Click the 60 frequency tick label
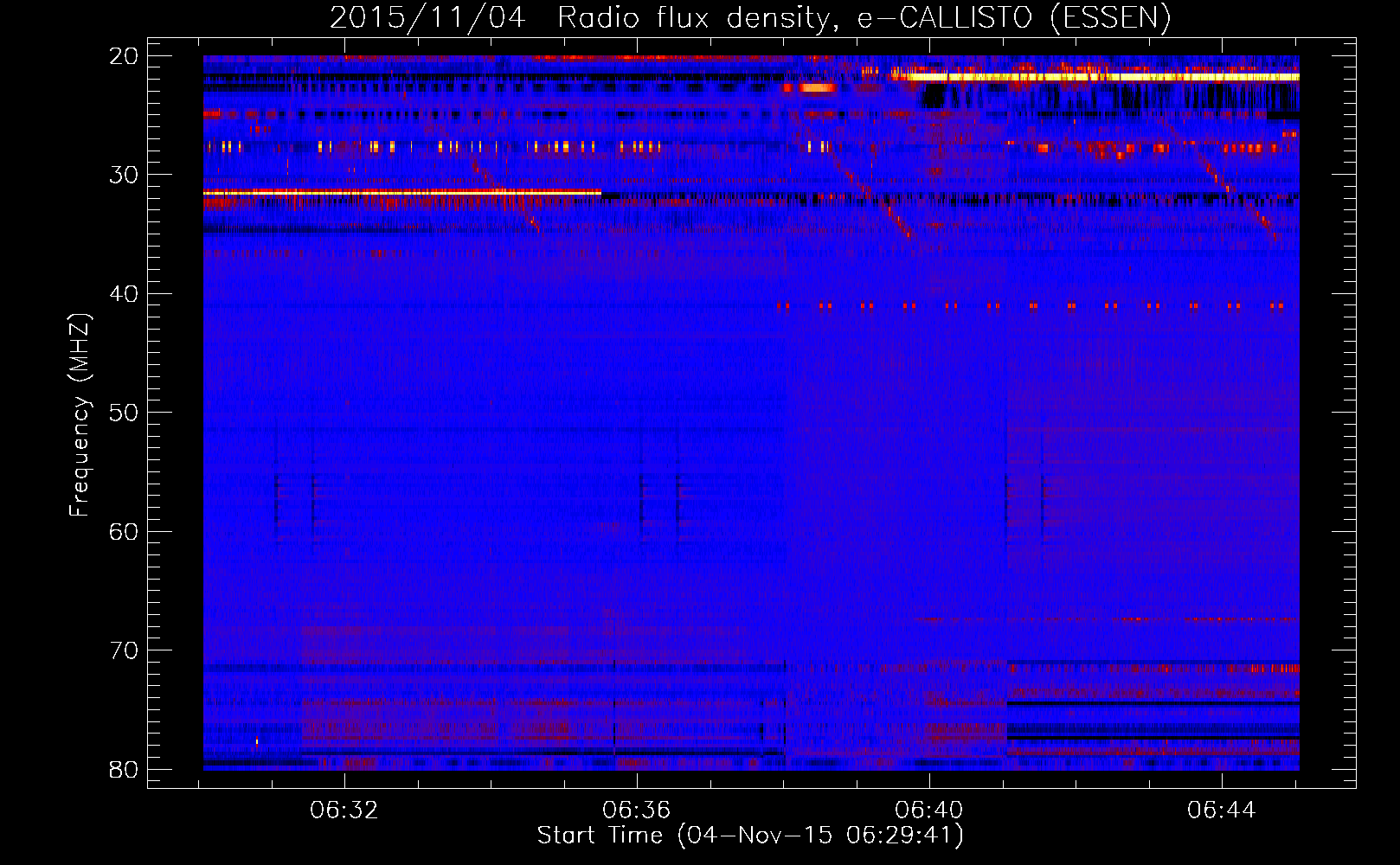This screenshot has height=865, width=1400. [124, 532]
